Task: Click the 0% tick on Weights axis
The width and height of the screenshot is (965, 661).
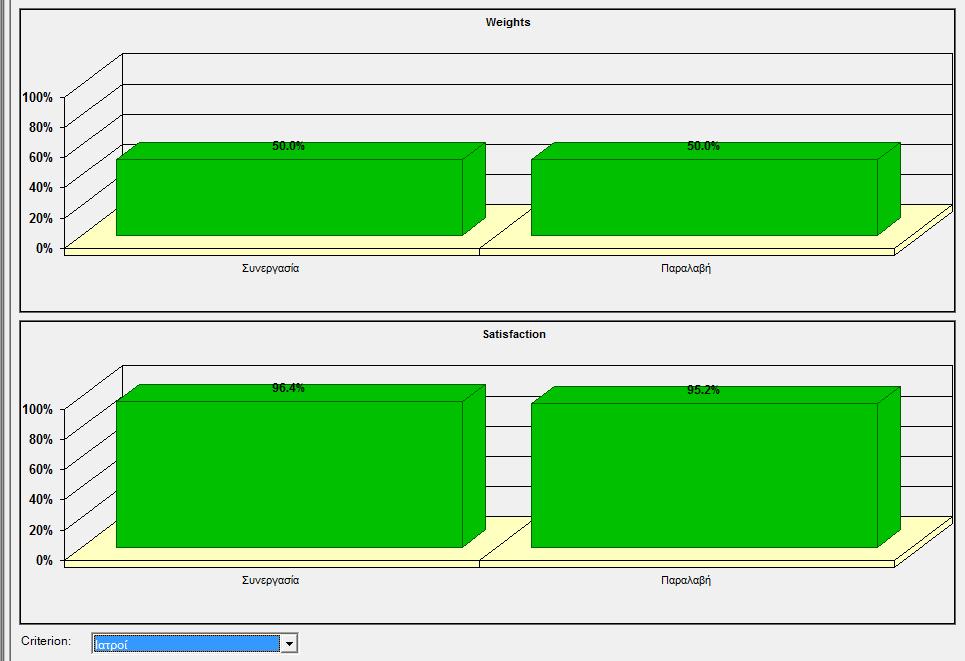Action: [x=44, y=248]
